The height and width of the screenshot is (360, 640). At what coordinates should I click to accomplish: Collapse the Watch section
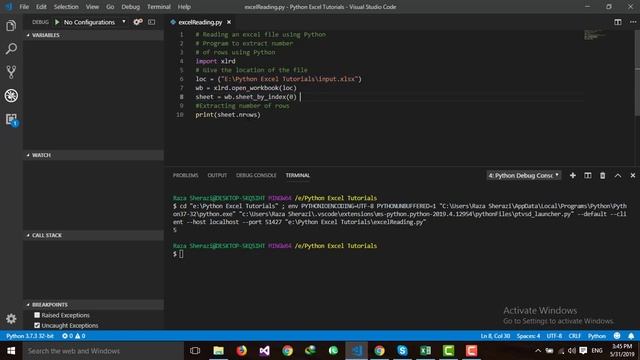pos(93,155)
